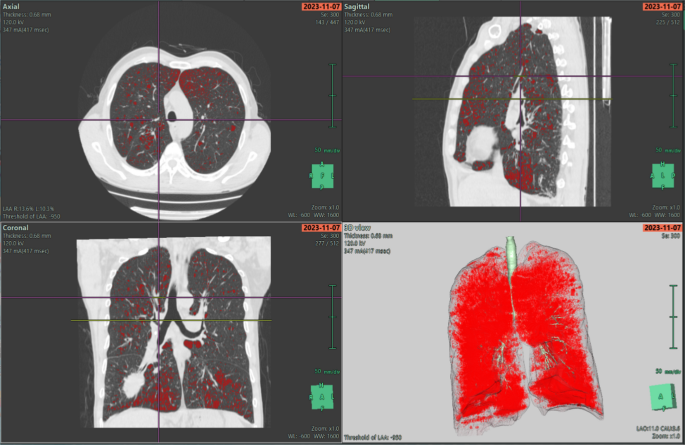Click the 3D view title label
685x445 pixels.
tap(358, 228)
